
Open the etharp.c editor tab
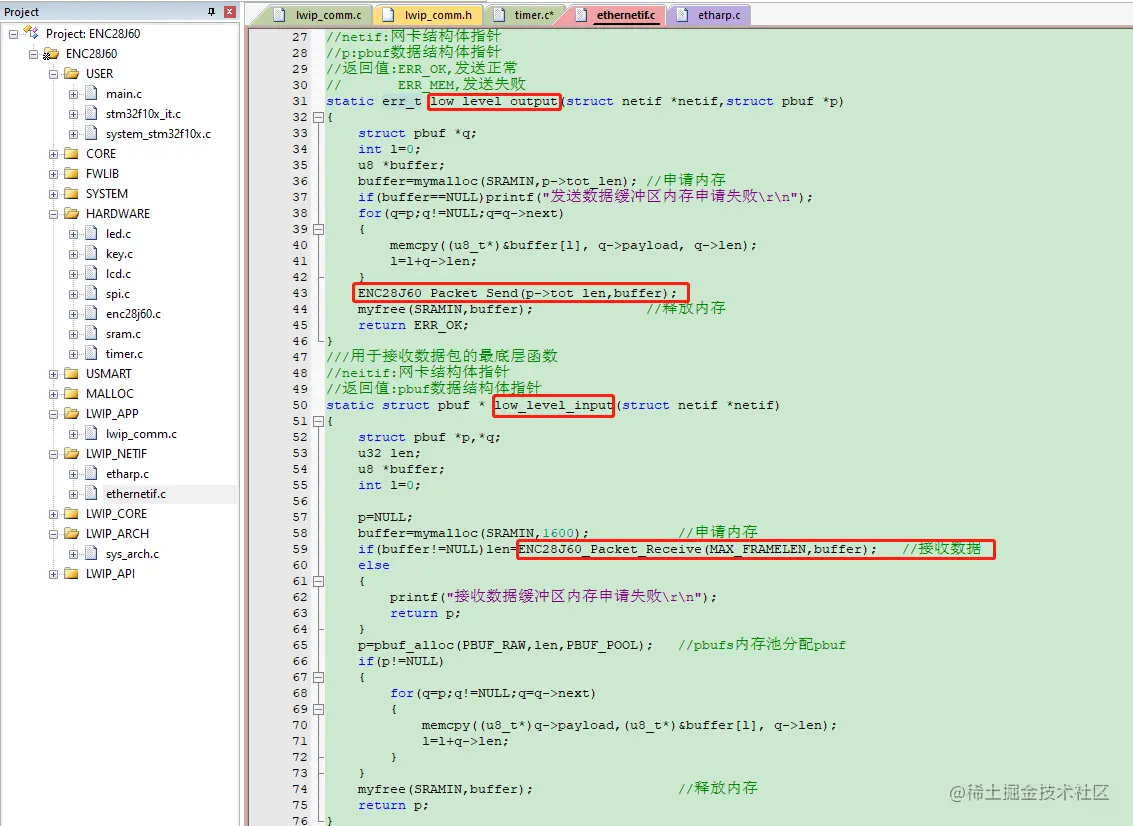click(710, 14)
